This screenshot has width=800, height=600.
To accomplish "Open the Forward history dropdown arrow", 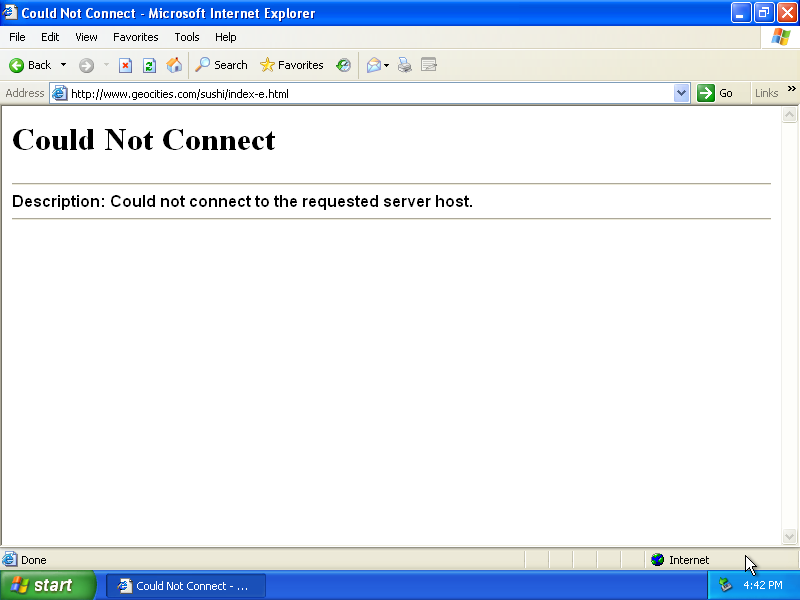I will (106, 65).
